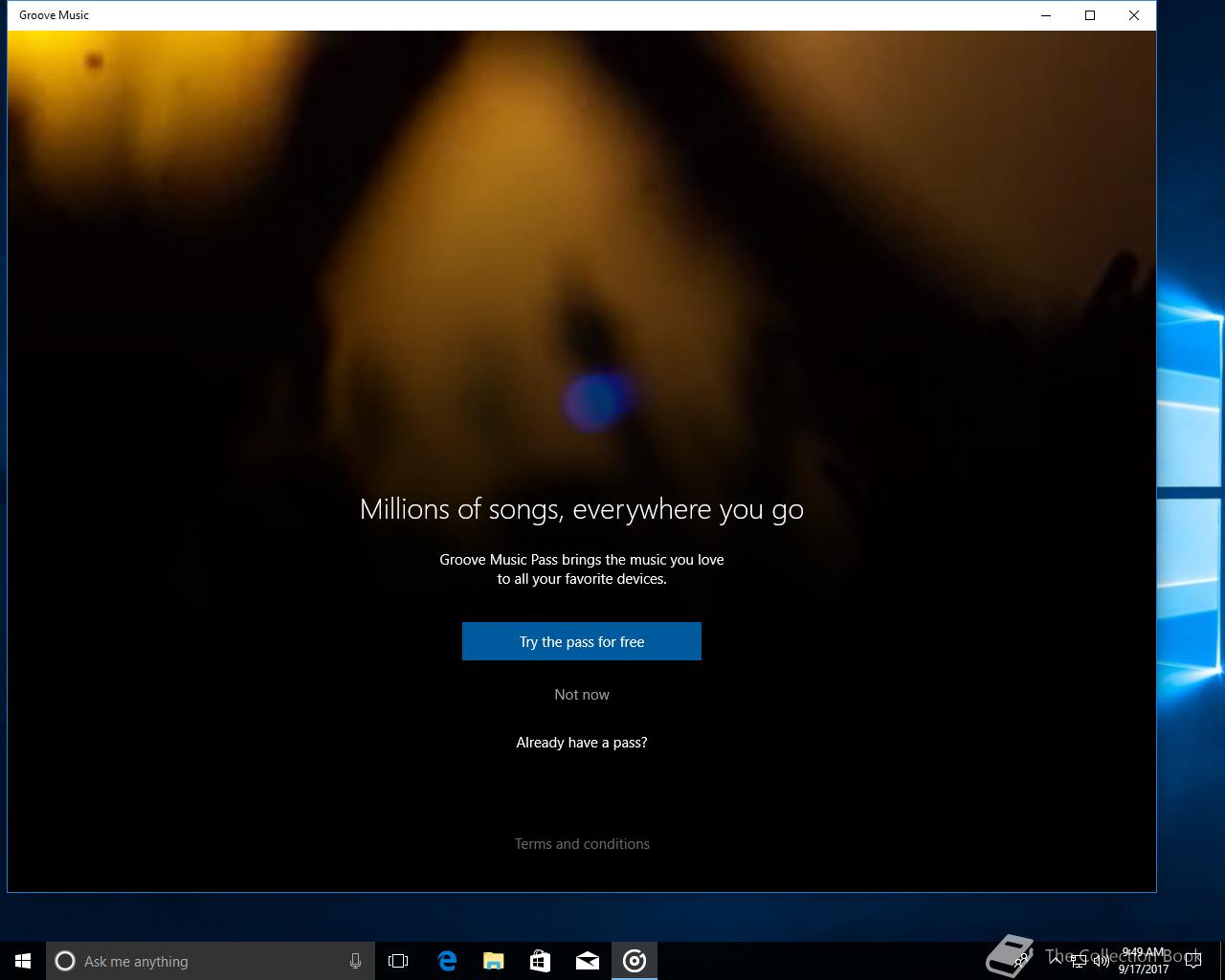Open the Terms and conditions link
The height and width of the screenshot is (980, 1225).
(x=582, y=844)
